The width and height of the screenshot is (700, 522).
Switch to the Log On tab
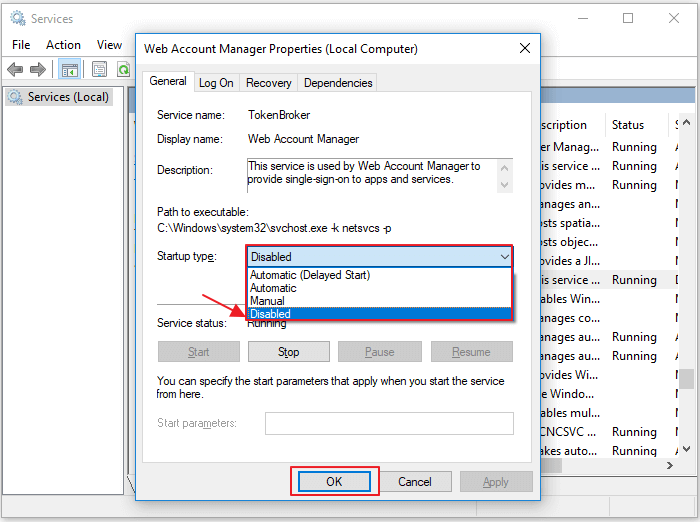(x=216, y=83)
